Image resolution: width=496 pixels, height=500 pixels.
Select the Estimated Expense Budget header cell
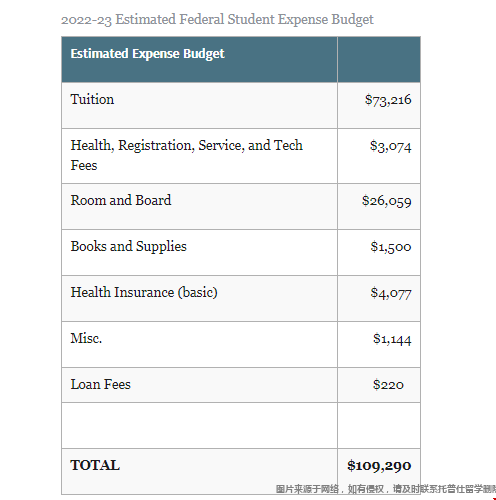(x=199, y=59)
